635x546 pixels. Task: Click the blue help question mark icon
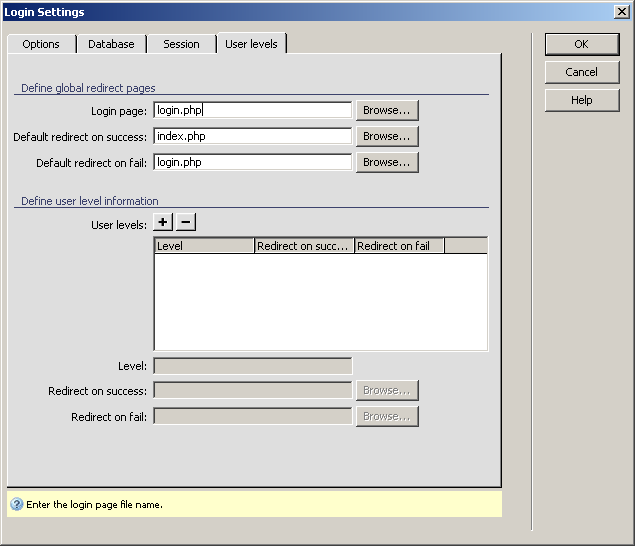point(17,504)
